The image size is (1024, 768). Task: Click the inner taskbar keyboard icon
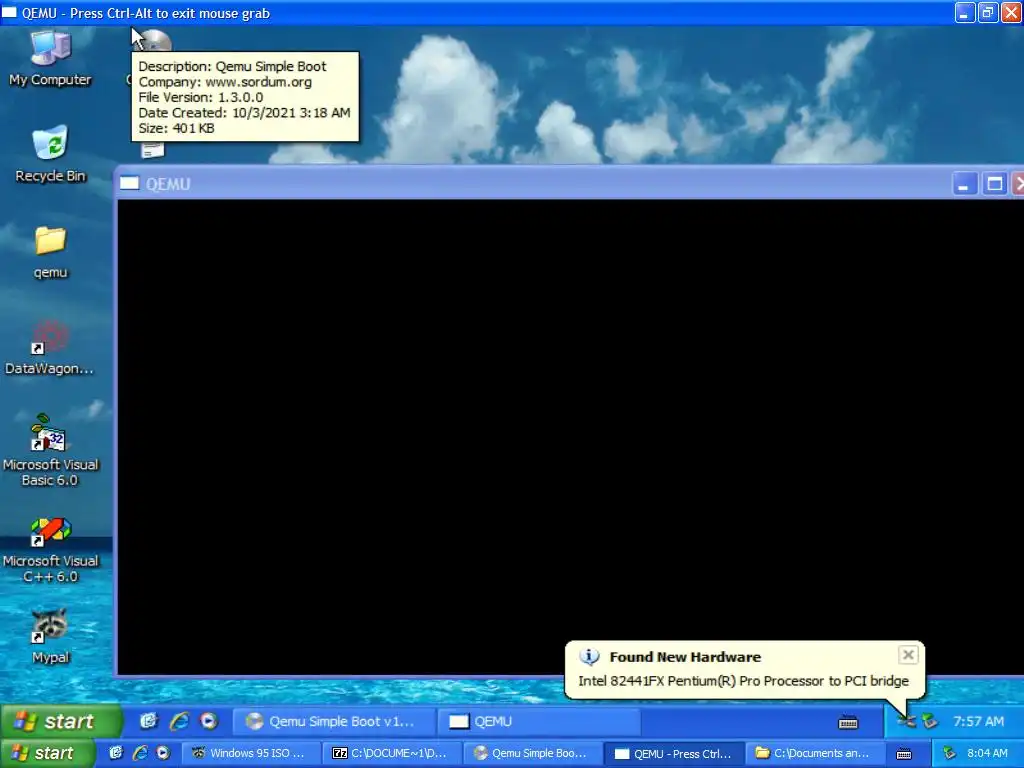tap(848, 722)
